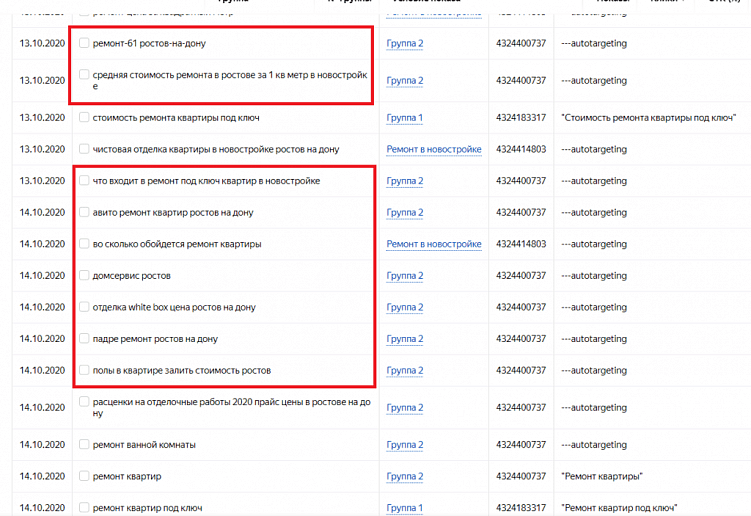Click query text отделка white box цена

point(174,308)
